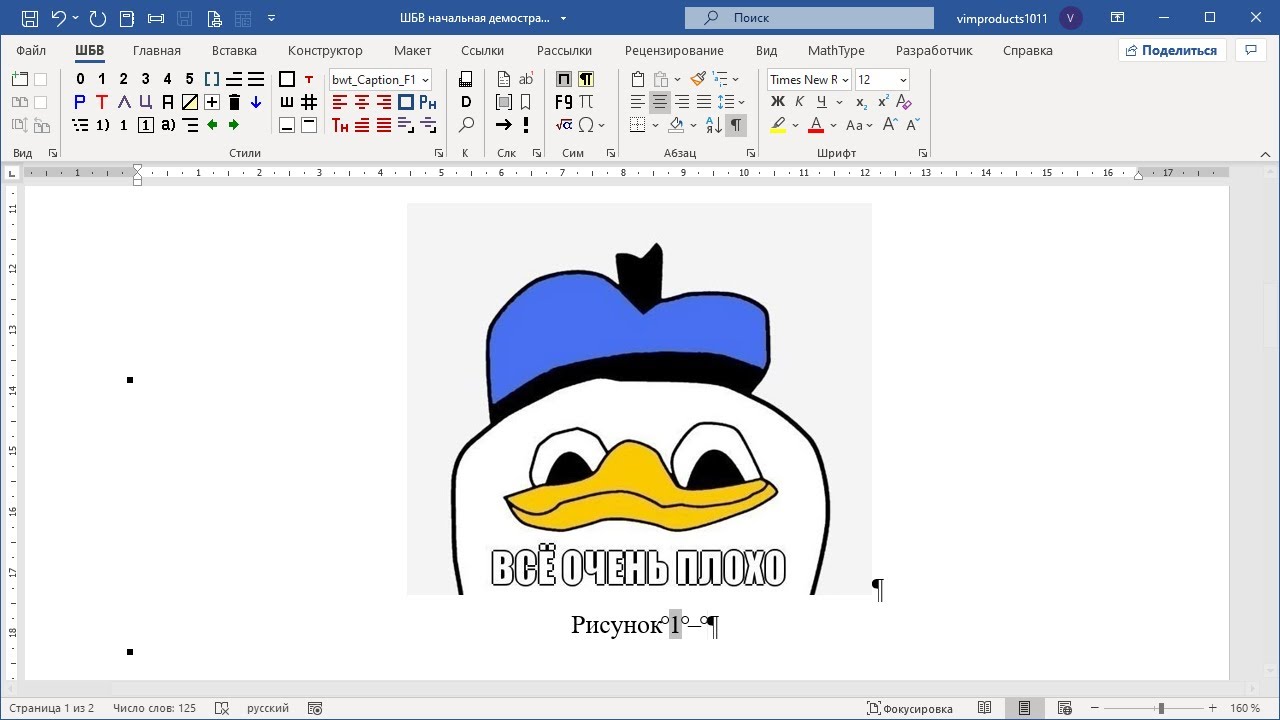
Task: Switch to the Вставка tab
Action: coord(234,50)
